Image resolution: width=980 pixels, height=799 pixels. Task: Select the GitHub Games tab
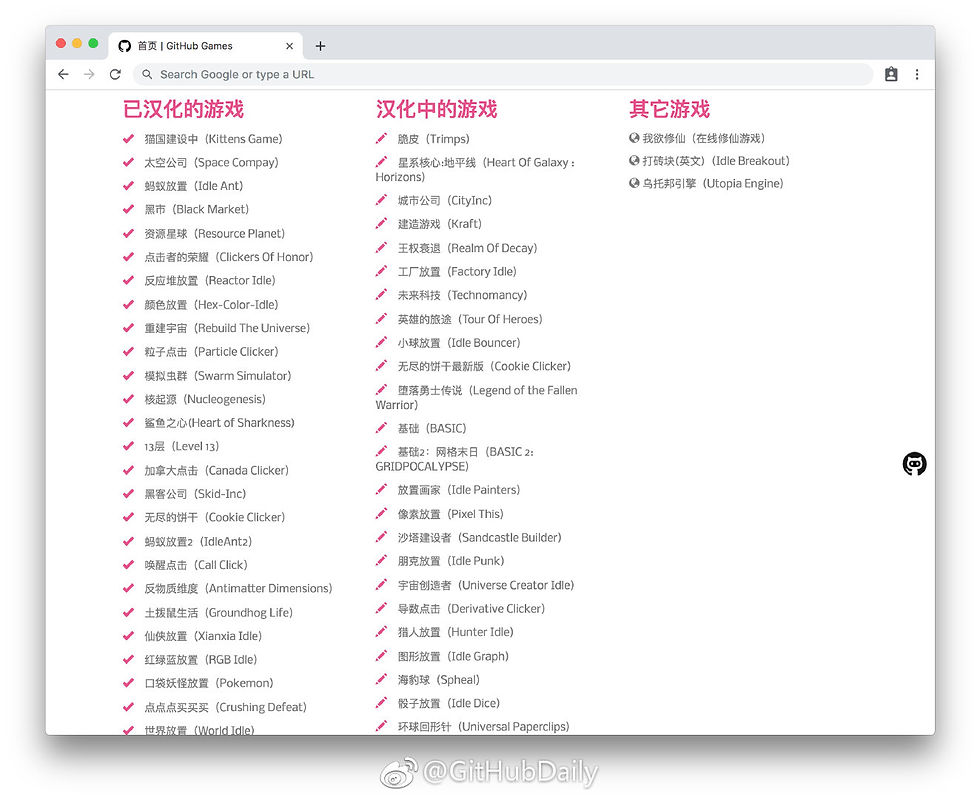[x=206, y=46]
